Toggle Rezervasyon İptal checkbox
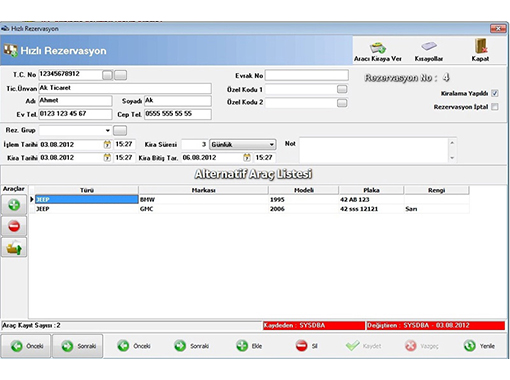Screen dimensions: 510x380 (x=495, y=107)
